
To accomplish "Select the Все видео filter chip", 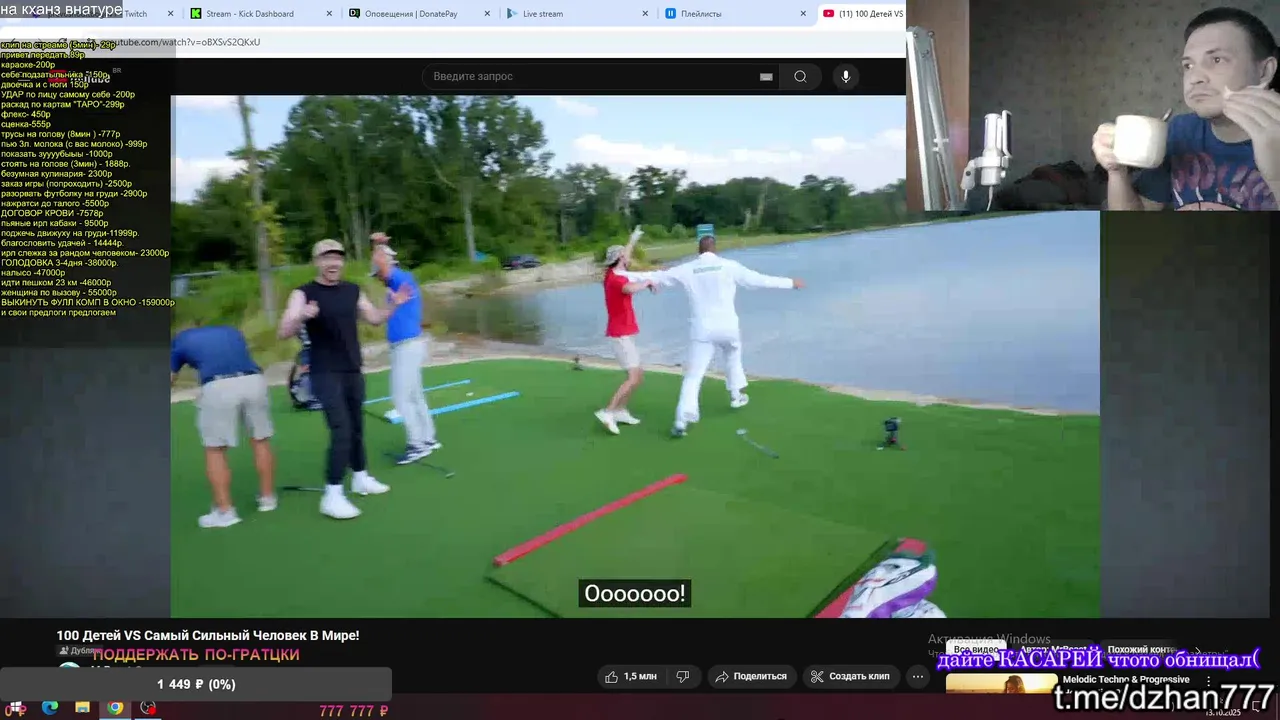I will coord(976,650).
